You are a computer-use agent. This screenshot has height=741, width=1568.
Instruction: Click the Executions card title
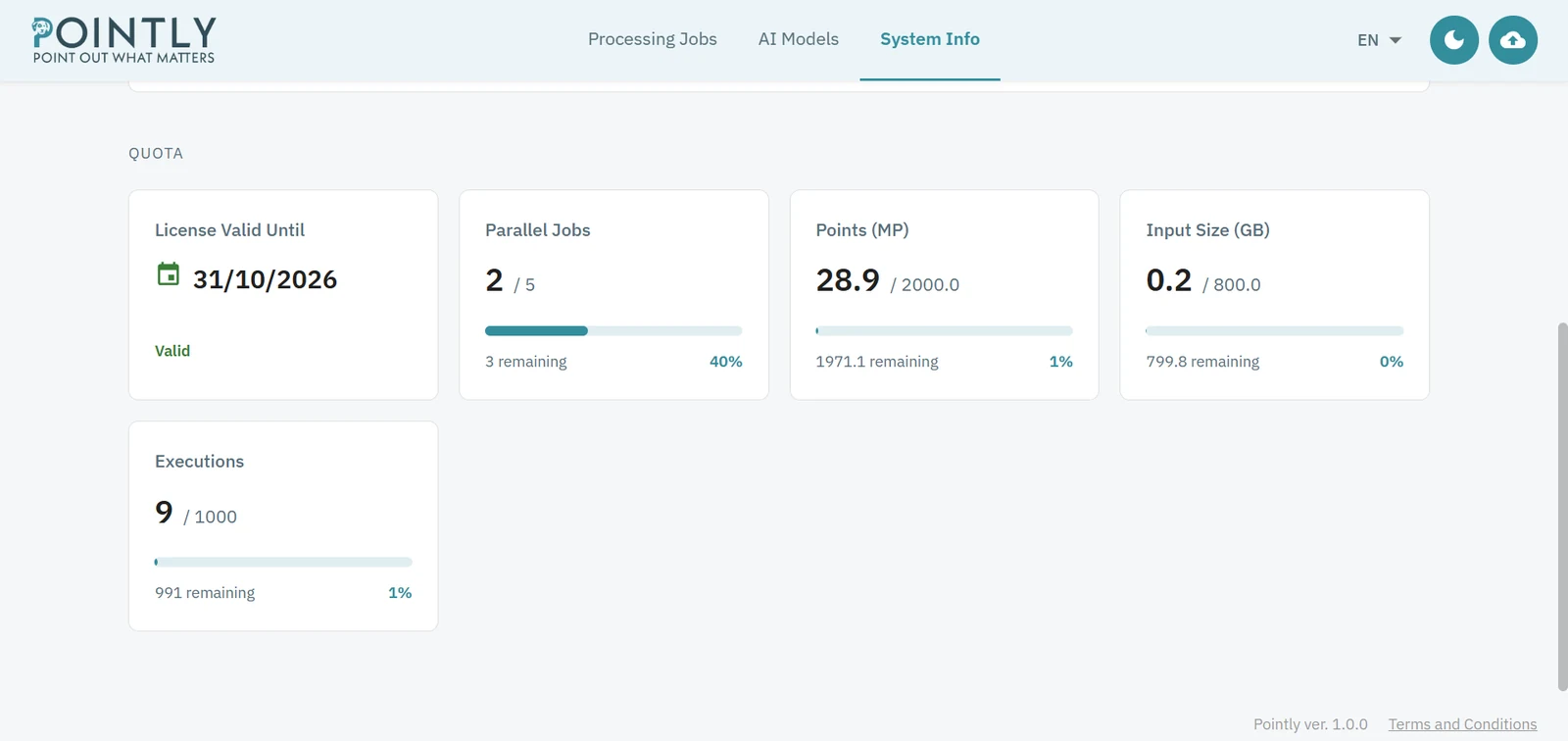[199, 462]
